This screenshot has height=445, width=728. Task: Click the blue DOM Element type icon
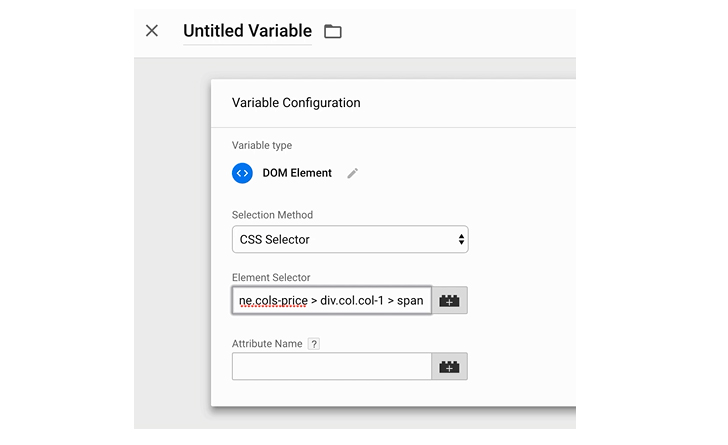click(242, 173)
